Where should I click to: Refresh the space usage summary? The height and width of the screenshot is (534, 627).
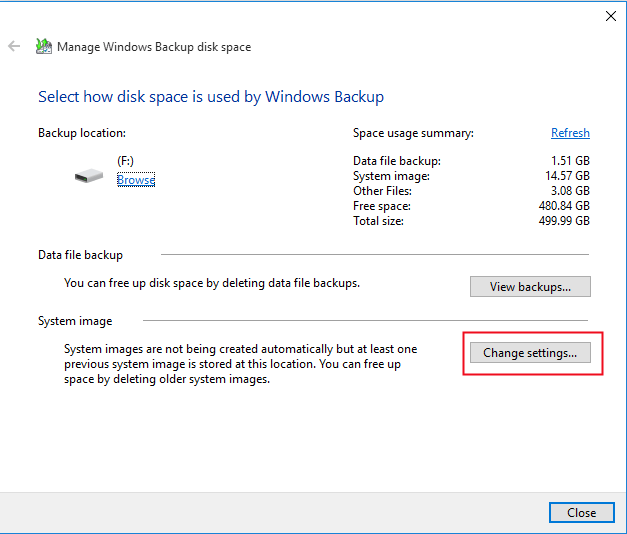(x=570, y=133)
